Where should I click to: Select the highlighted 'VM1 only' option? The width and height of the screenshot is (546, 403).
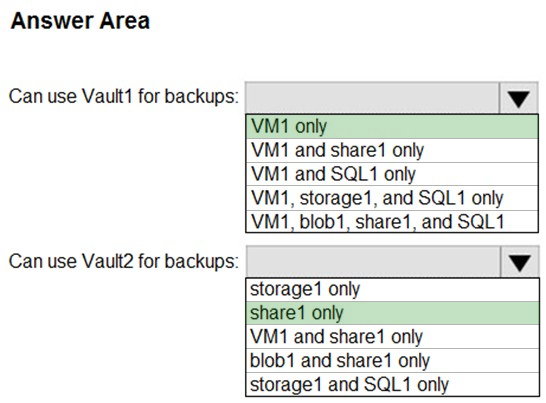(x=392, y=126)
